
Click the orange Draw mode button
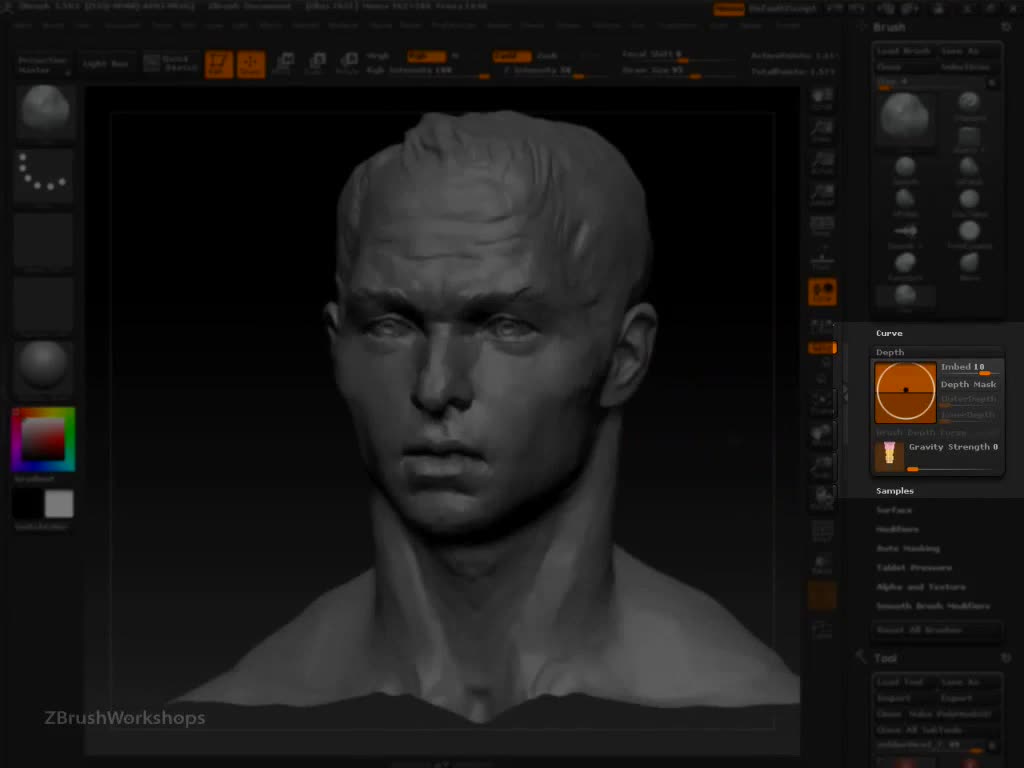click(251, 64)
